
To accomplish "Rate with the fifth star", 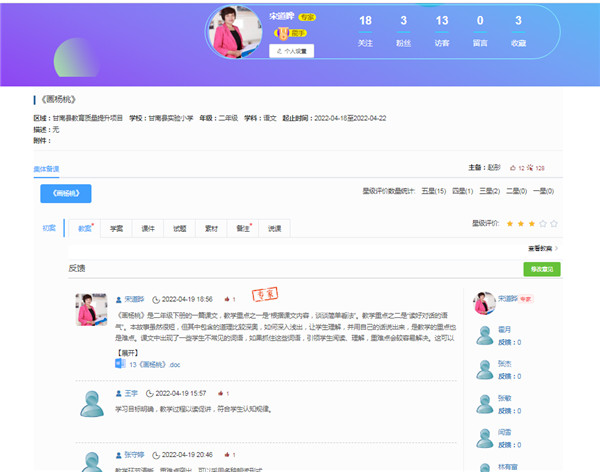I will point(554,224).
